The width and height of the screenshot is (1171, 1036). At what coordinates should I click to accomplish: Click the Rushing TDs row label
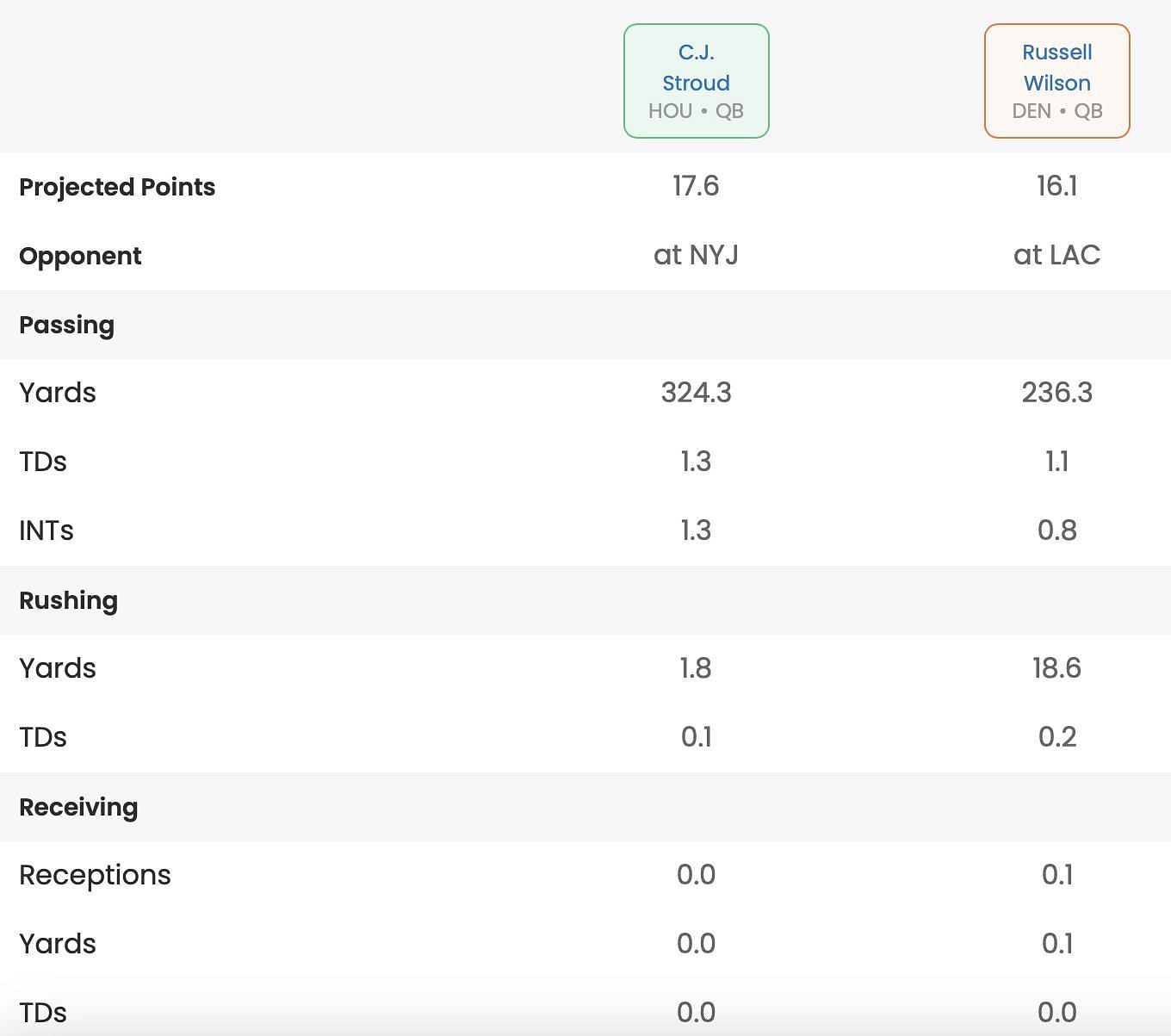(43, 737)
